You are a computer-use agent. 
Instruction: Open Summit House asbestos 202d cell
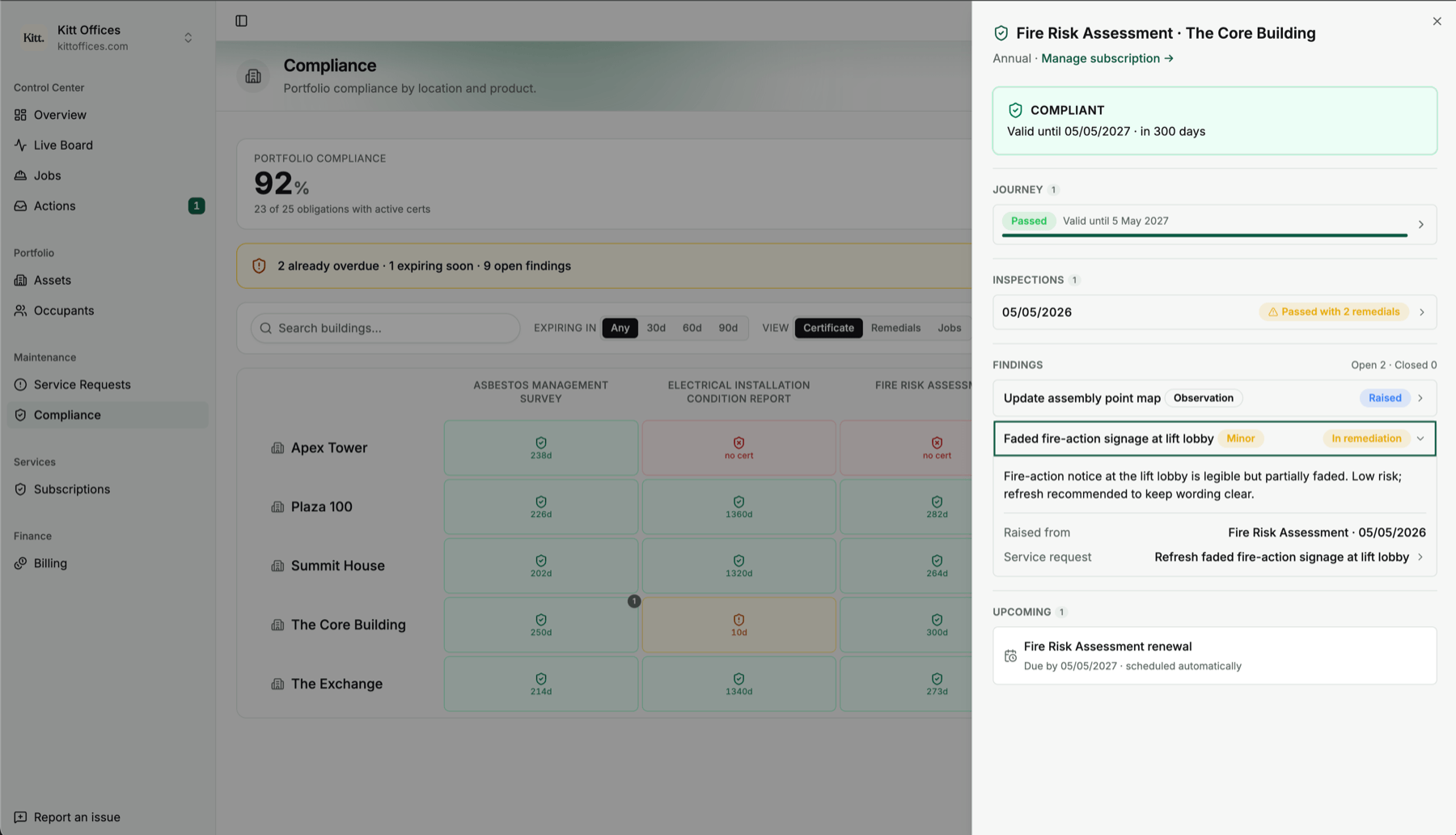pyautogui.click(x=541, y=566)
